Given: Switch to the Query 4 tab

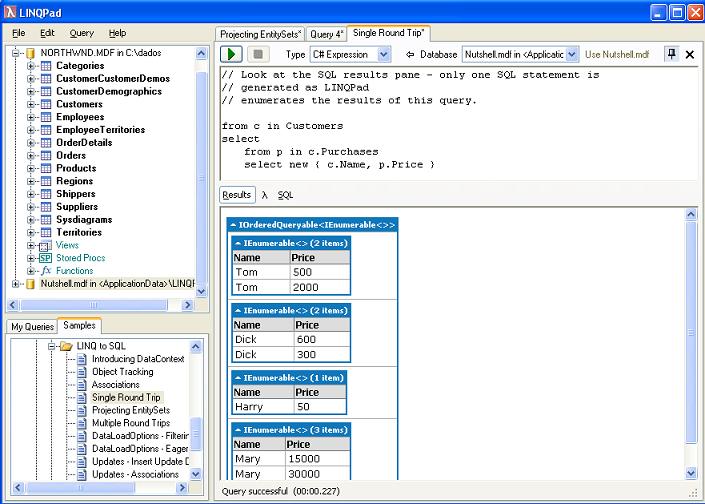Looking at the screenshot, I should pyautogui.click(x=326, y=35).
